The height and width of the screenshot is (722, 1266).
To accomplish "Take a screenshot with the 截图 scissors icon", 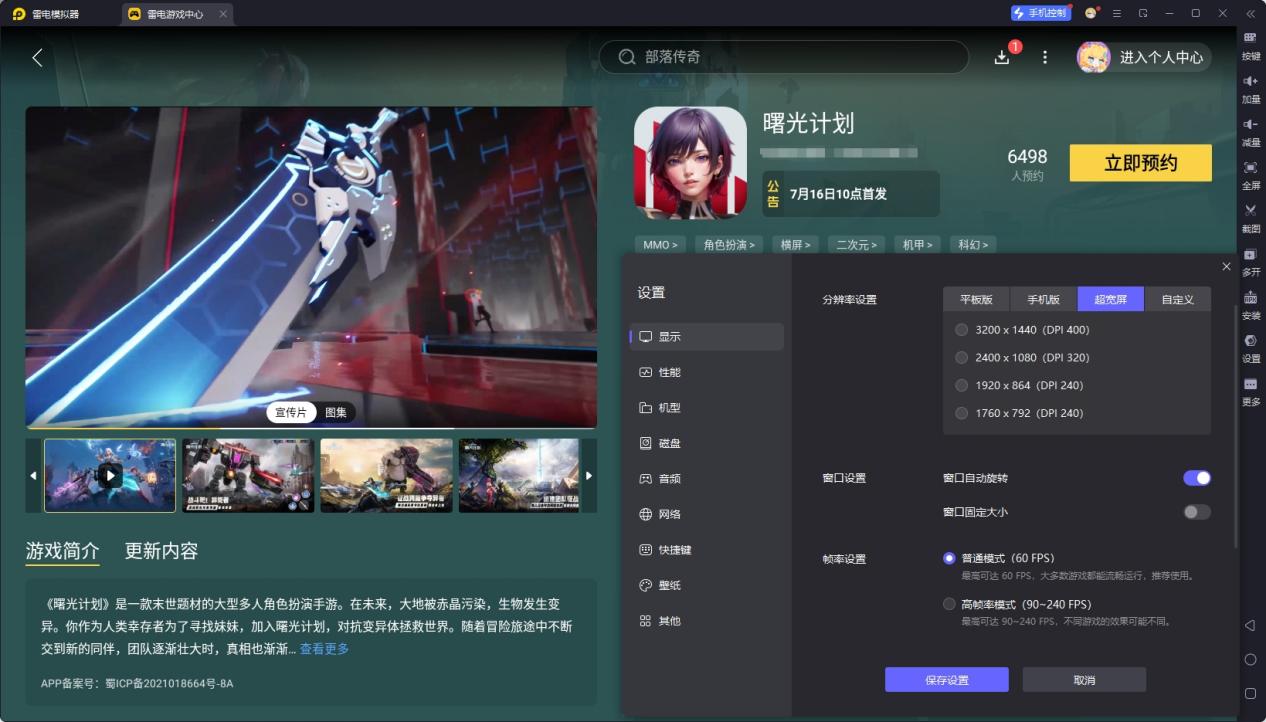I will (1250, 210).
